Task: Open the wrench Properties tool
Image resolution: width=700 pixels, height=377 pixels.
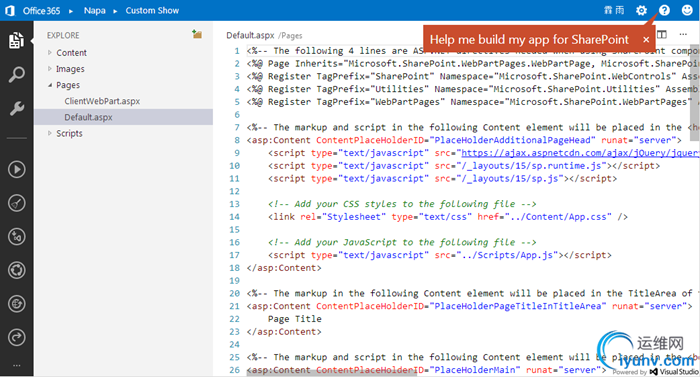Action: click(x=17, y=108)
